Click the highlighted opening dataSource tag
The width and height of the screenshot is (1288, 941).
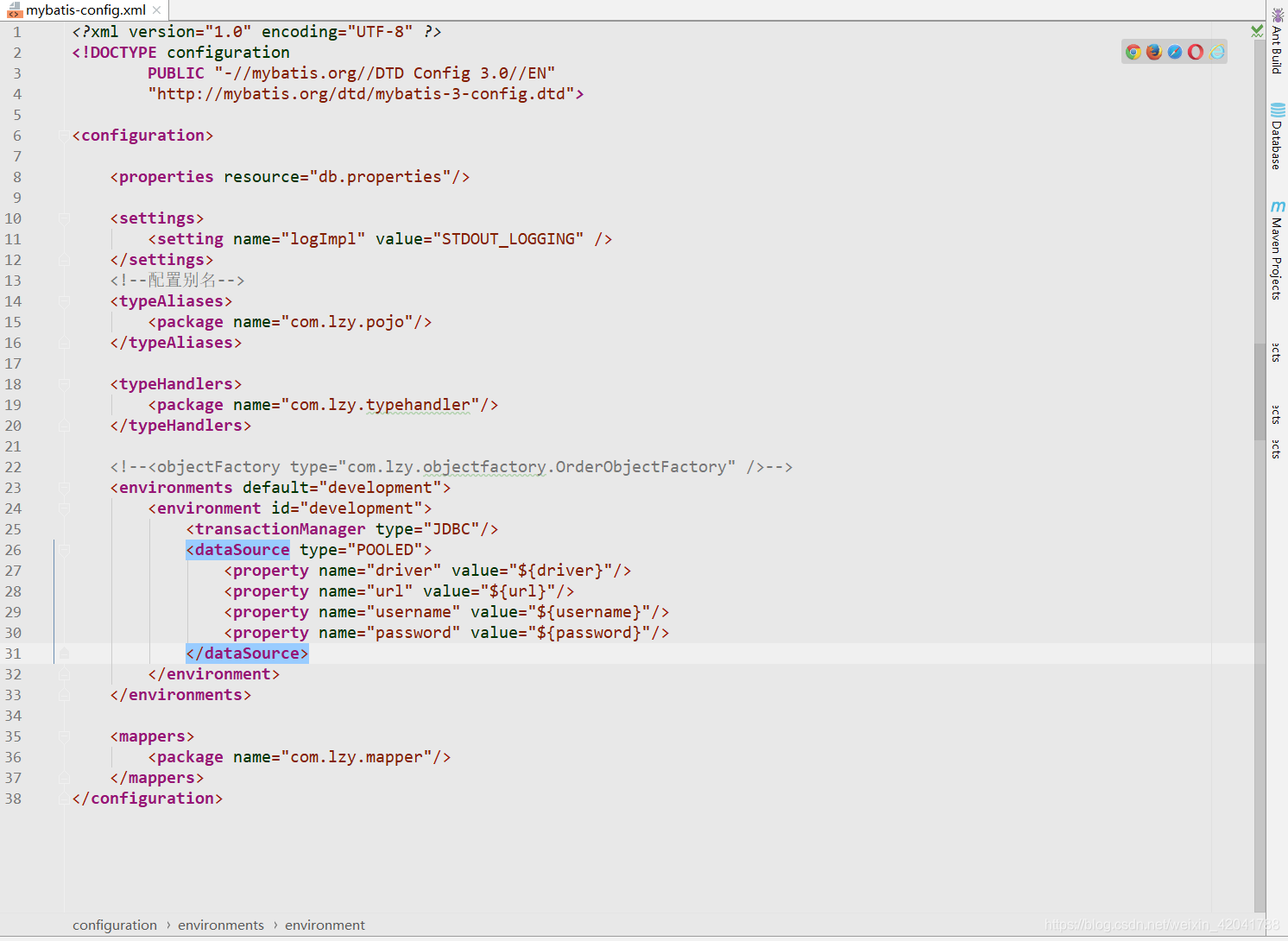pyautogui.click(x=238, y=550)
